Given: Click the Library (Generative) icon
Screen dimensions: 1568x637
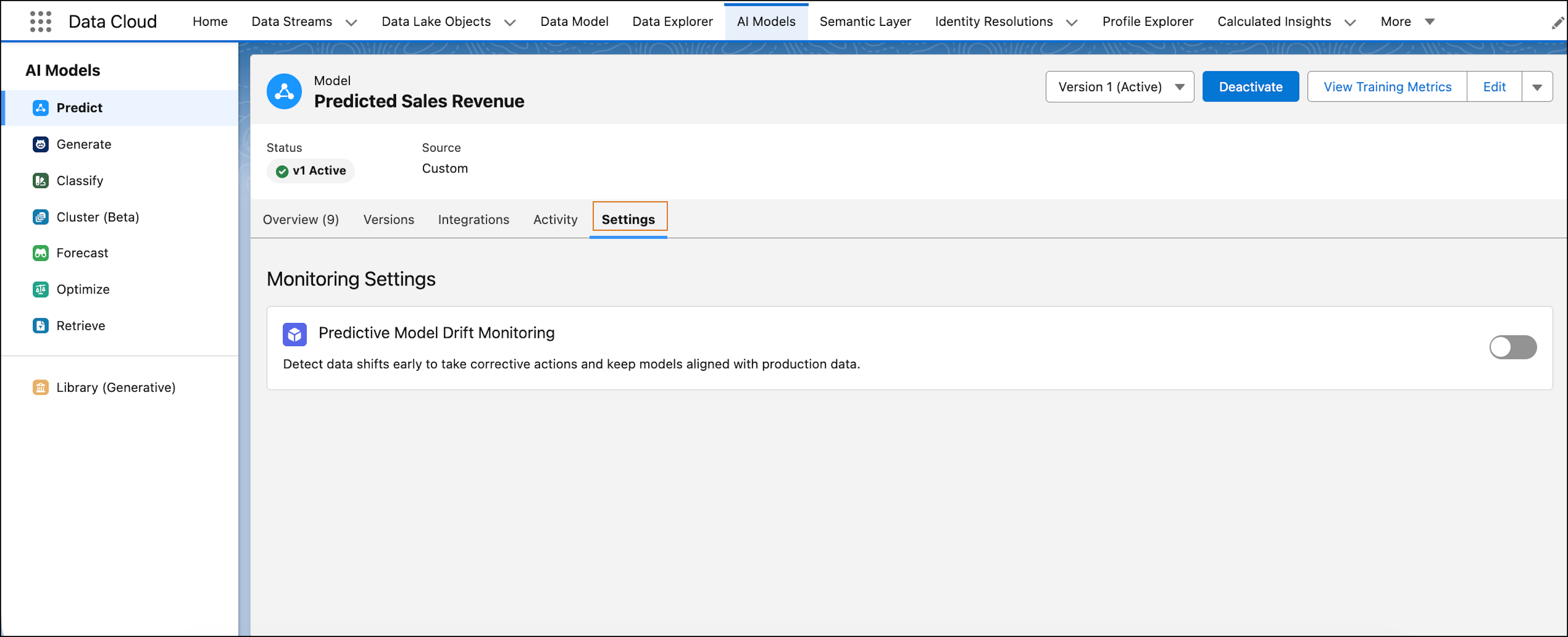Looking at the screenshot, I should coord(40,387).
